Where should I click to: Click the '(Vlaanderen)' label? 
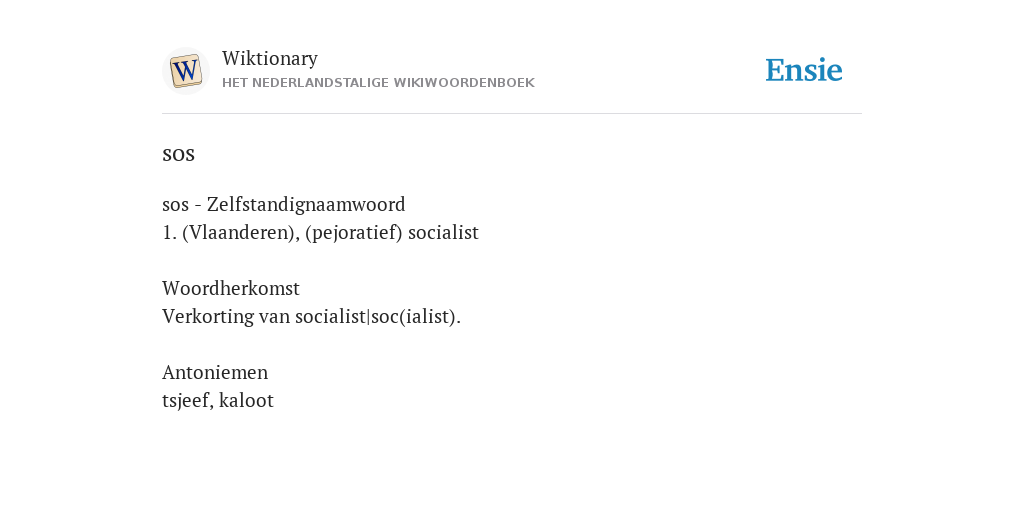click(239, 232)
